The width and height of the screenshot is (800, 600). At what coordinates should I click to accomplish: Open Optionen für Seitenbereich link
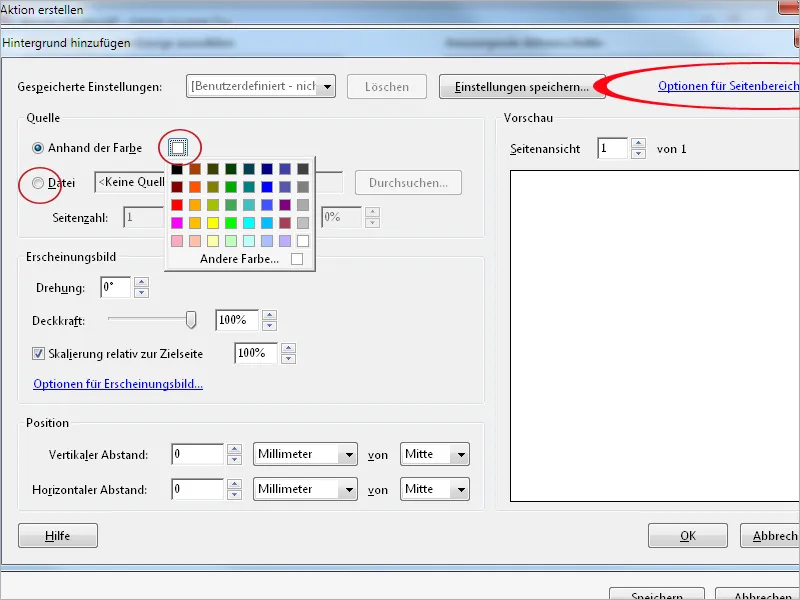click(x=729, y=86)
